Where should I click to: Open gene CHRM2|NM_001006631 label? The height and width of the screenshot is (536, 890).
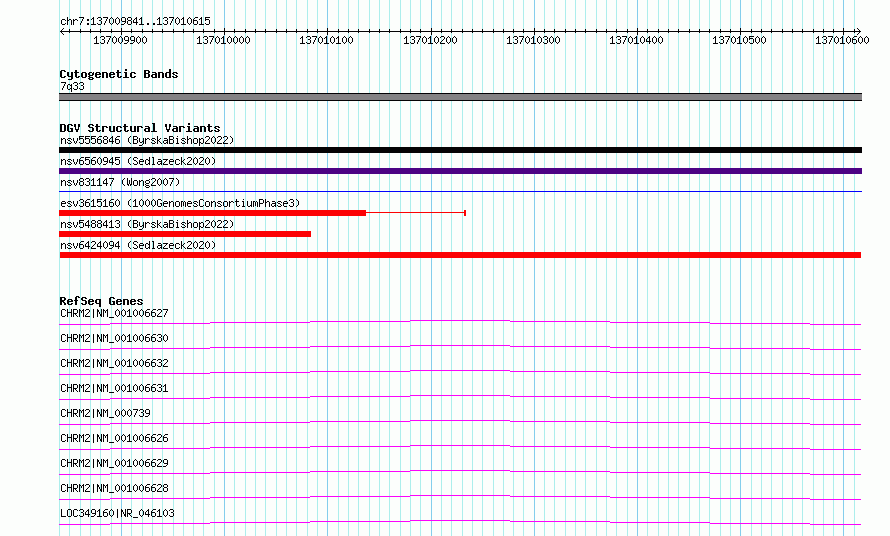[x=114, y=388]
